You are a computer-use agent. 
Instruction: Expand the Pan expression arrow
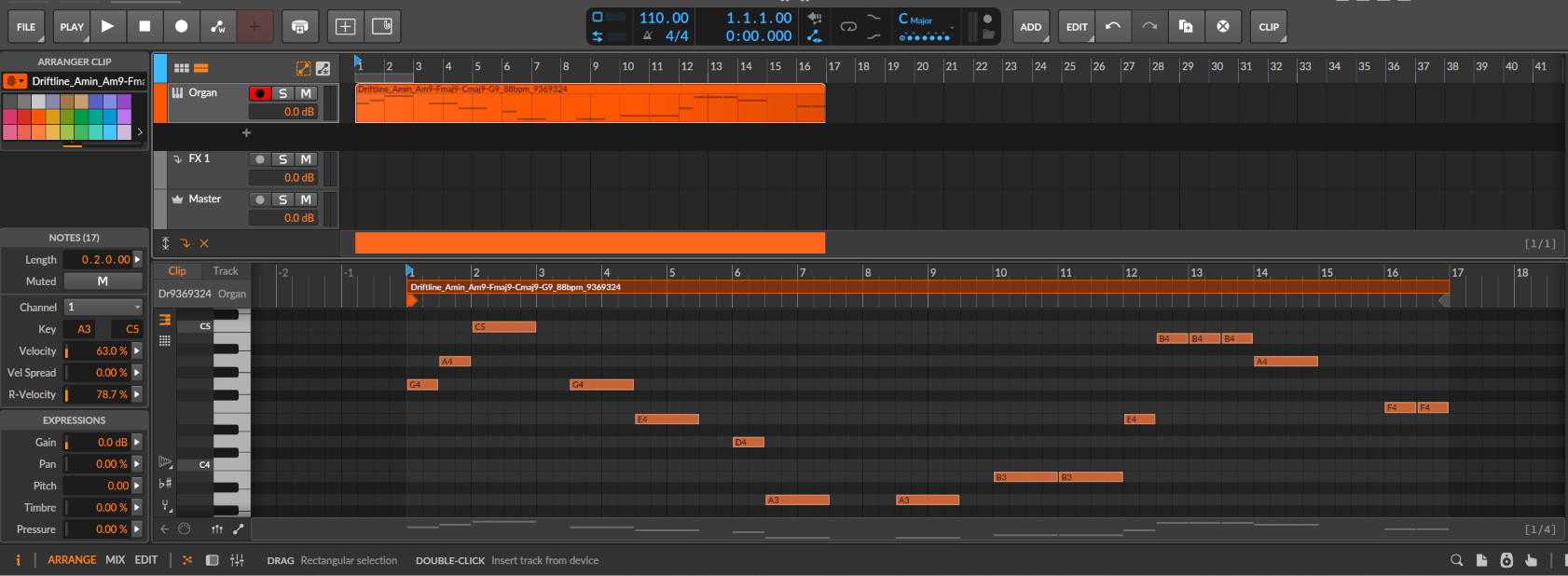138,464
